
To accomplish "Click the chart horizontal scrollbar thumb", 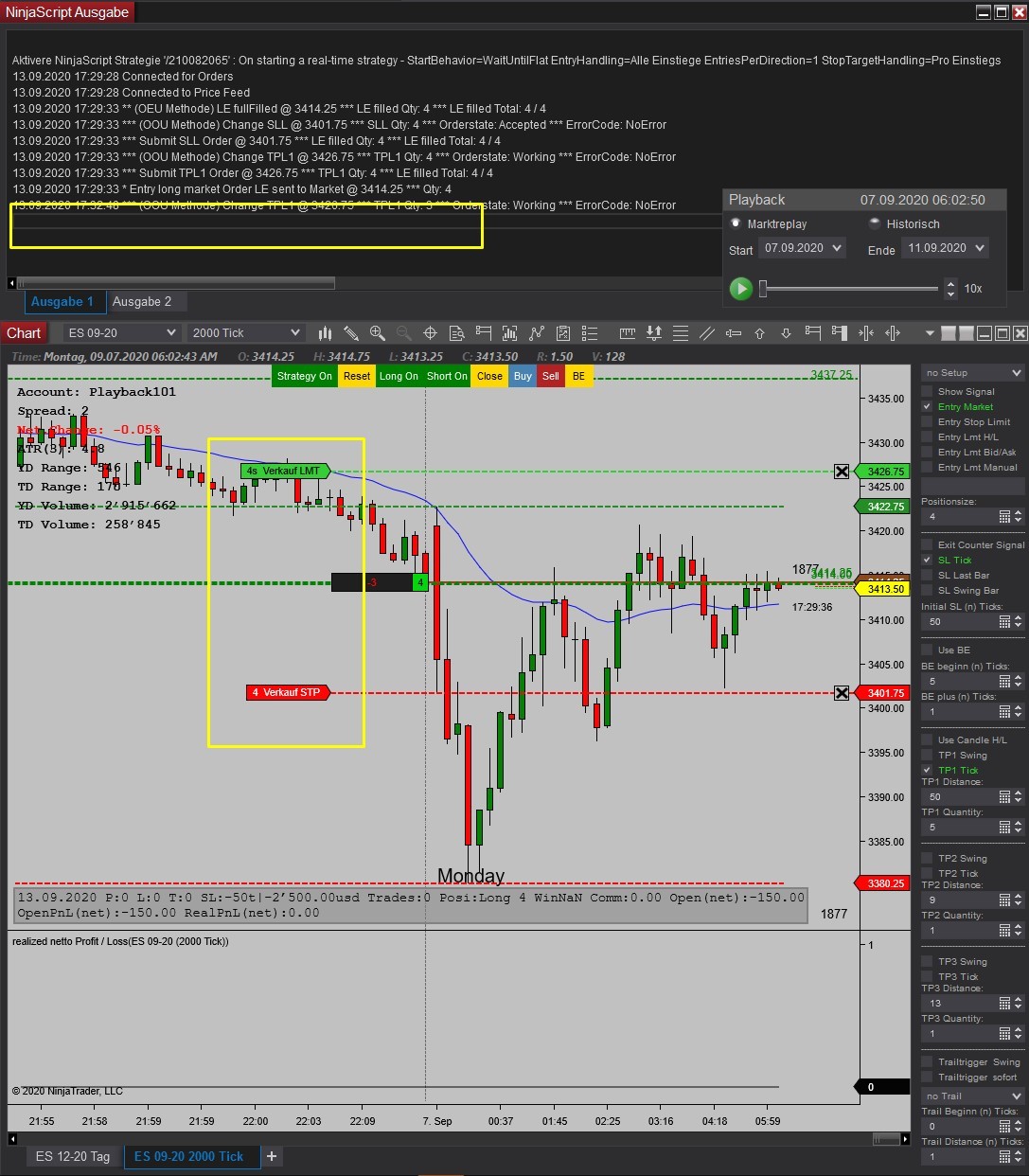I will point(886,1139).
